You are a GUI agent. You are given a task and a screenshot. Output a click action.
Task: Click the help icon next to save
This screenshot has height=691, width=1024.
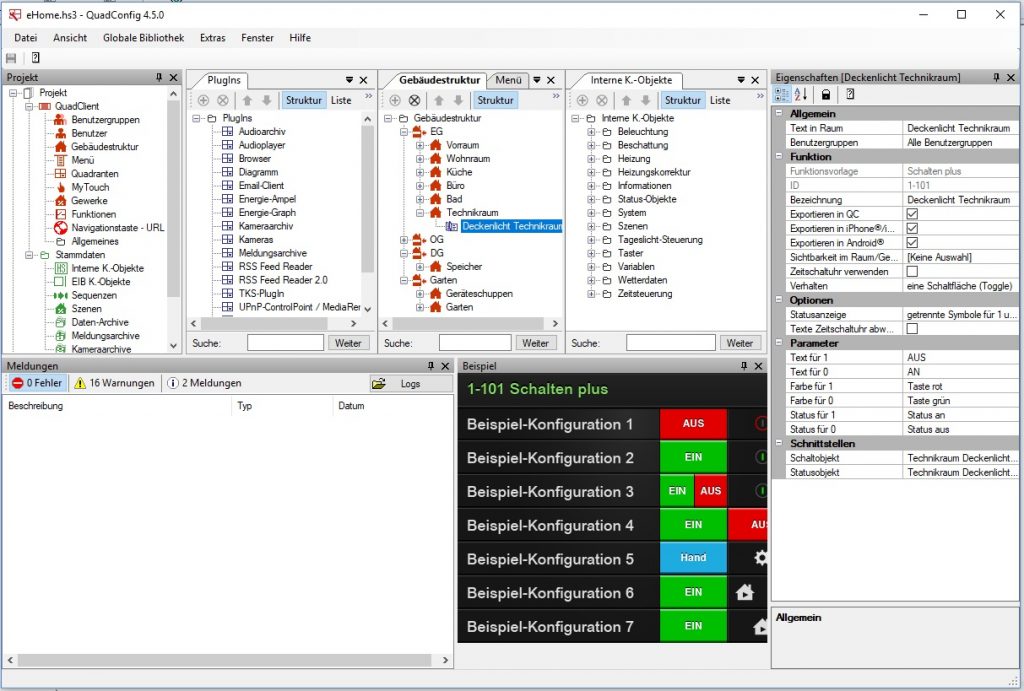(35, 58)
